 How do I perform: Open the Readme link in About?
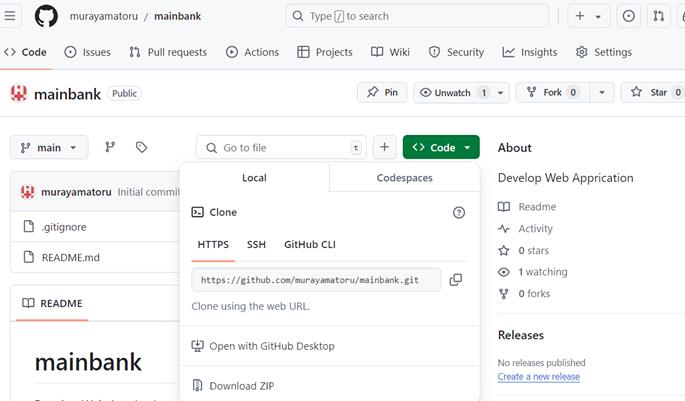[527, 207]
